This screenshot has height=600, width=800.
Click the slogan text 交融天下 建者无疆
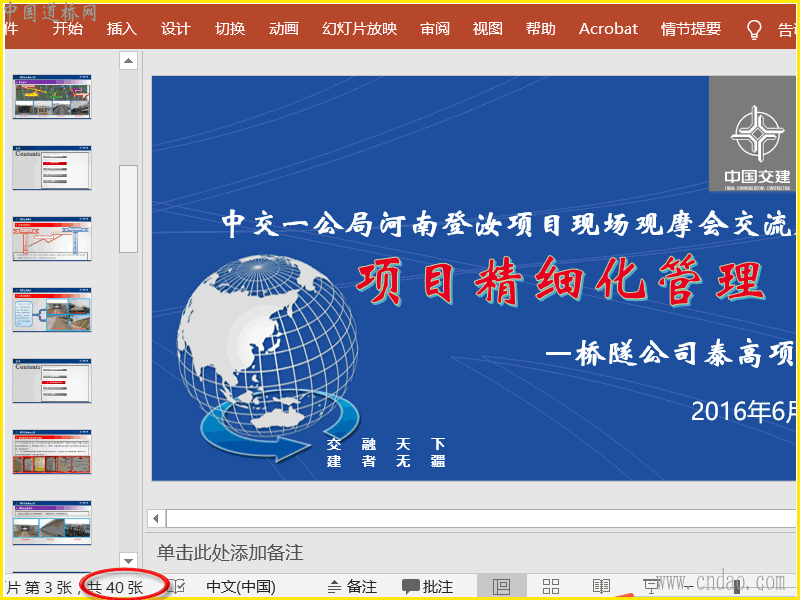(386, 453)
